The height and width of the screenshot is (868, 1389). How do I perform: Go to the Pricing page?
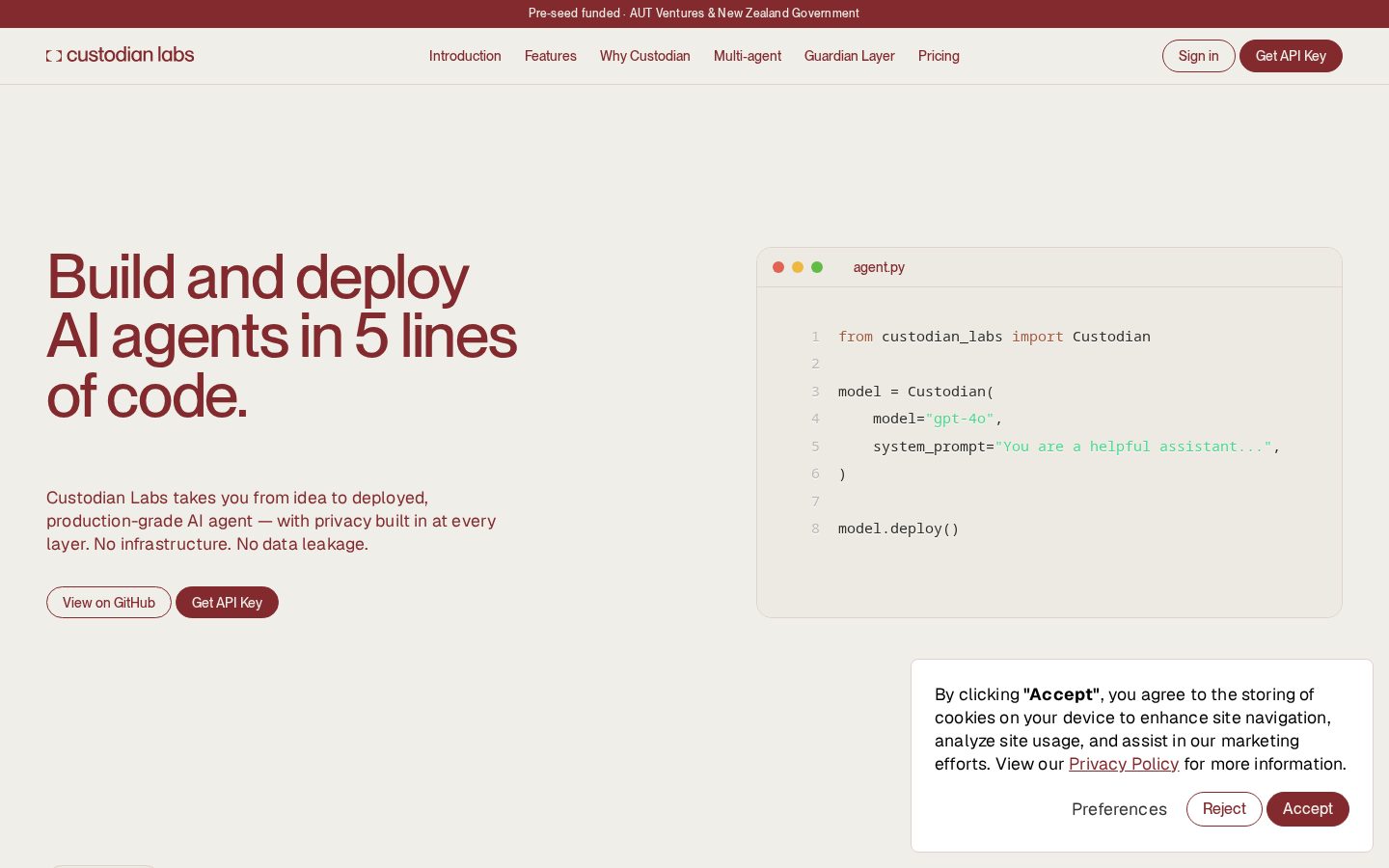coord(939,56)
